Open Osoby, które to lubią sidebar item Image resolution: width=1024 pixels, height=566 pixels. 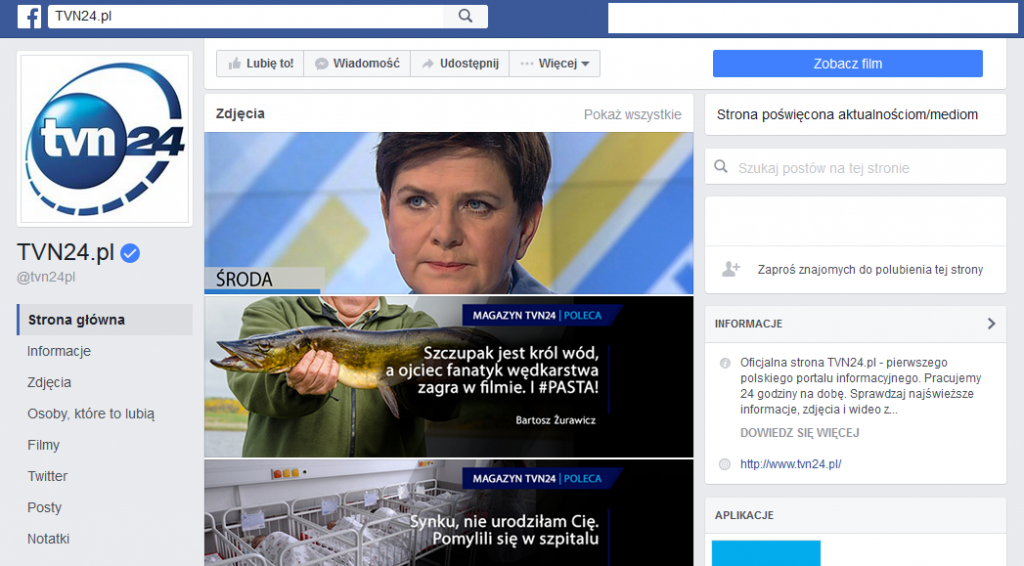(x=90, y=413)
